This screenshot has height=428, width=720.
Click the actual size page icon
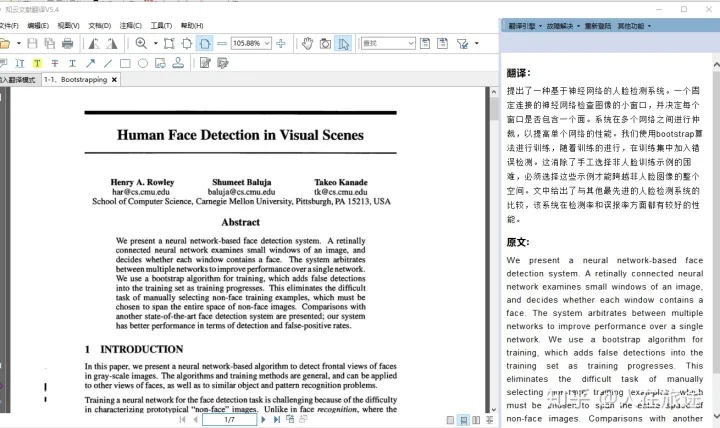169,44
